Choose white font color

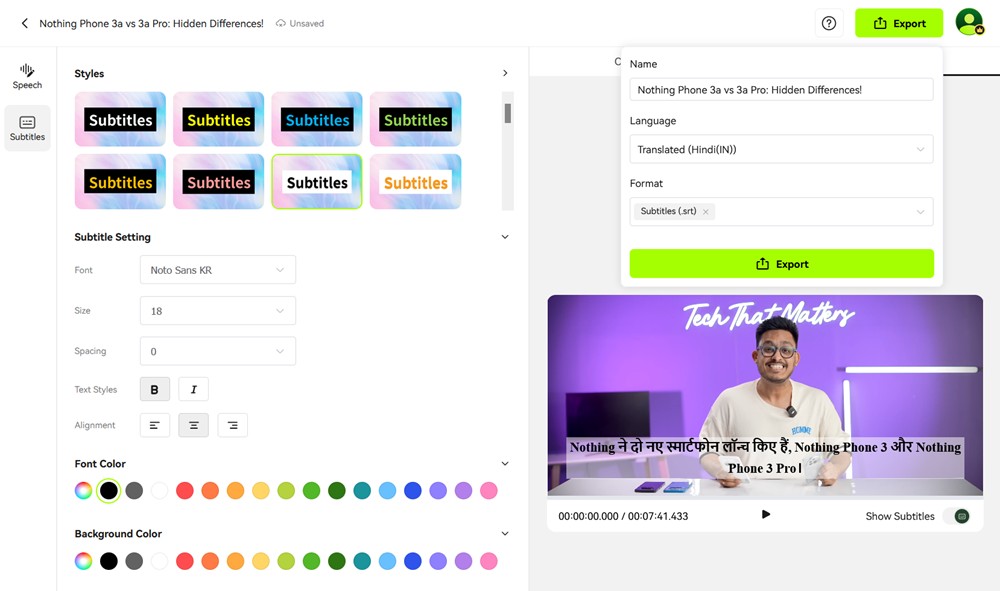pos(159,490)
